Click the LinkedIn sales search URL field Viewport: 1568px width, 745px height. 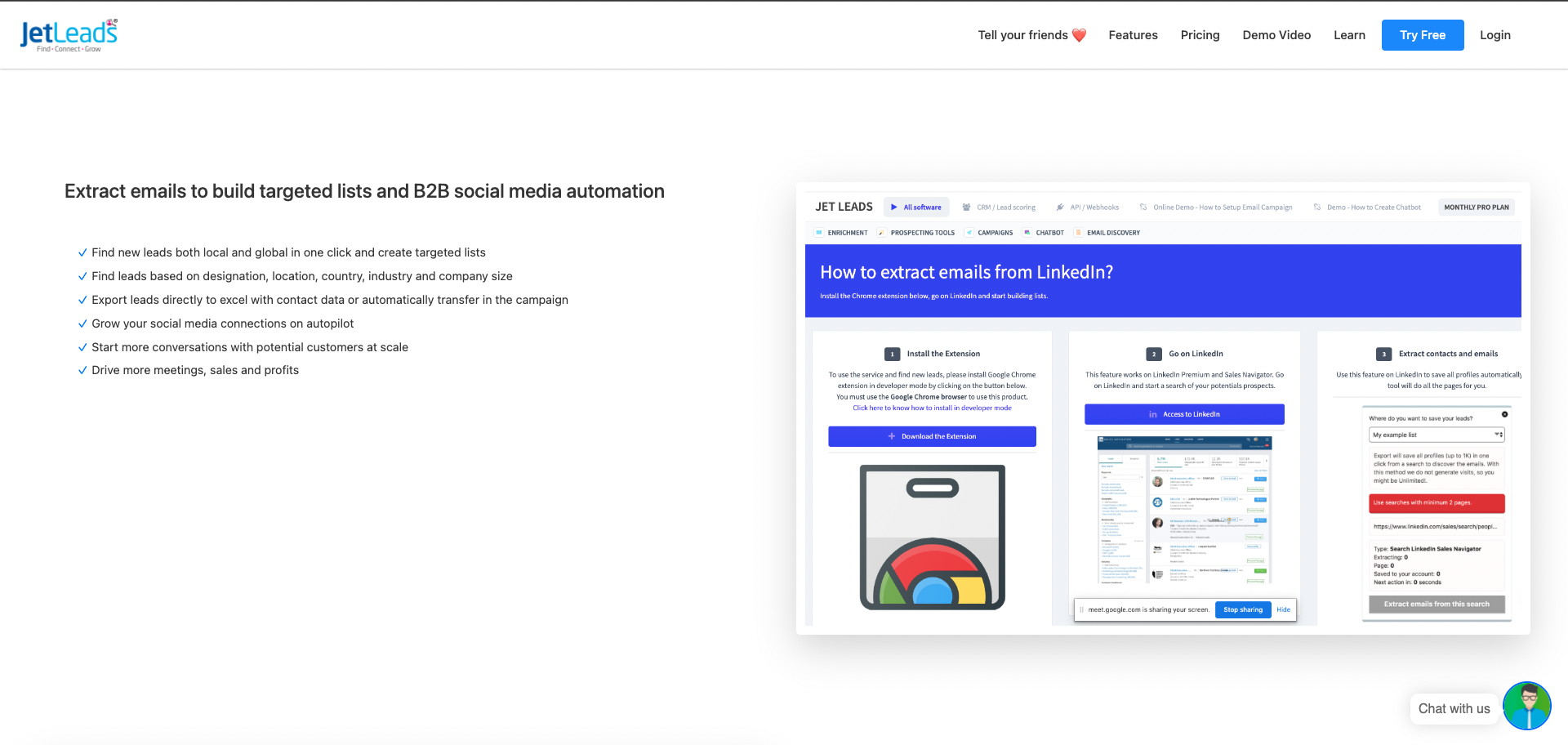point(1437,527)
